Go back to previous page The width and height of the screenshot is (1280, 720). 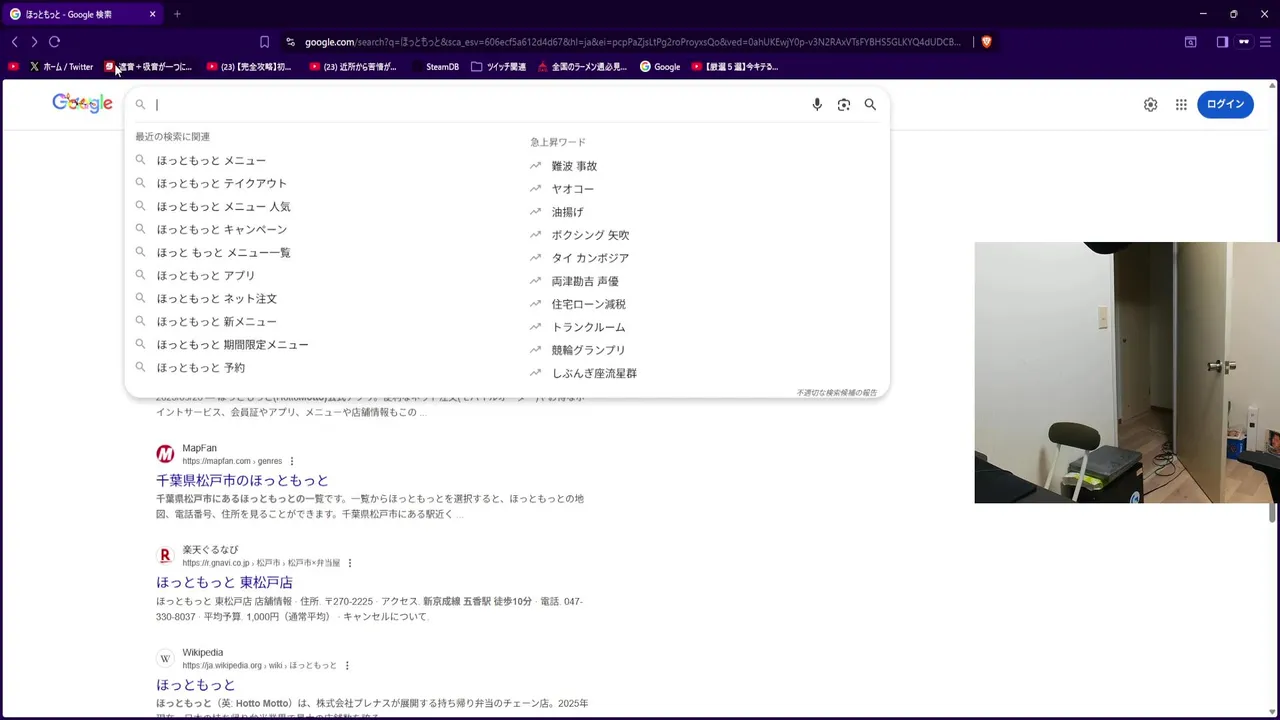15,42
